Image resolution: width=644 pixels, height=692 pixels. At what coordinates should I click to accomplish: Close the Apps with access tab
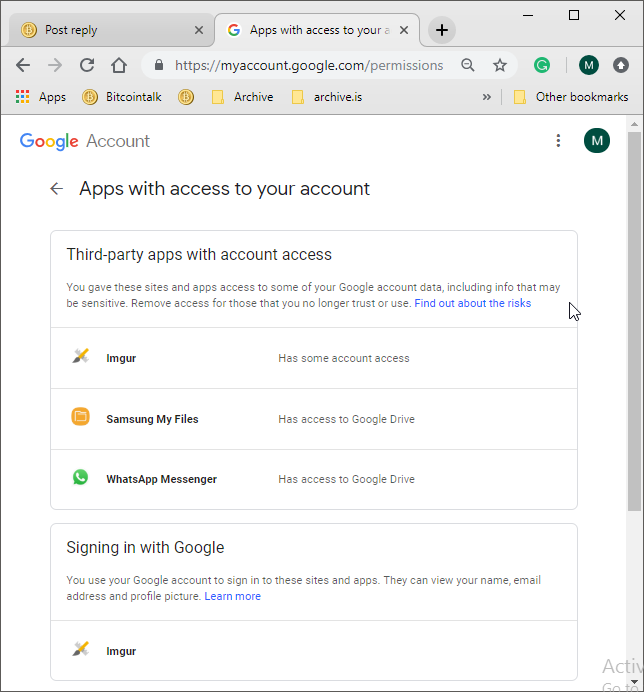tap(404, 30)
